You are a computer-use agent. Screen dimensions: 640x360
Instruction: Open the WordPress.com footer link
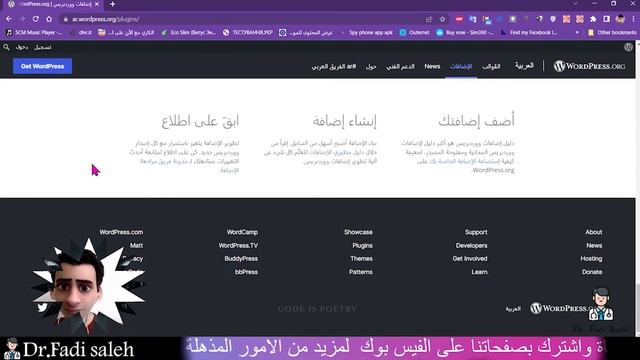pyautogui.click(x=121, y=232)
